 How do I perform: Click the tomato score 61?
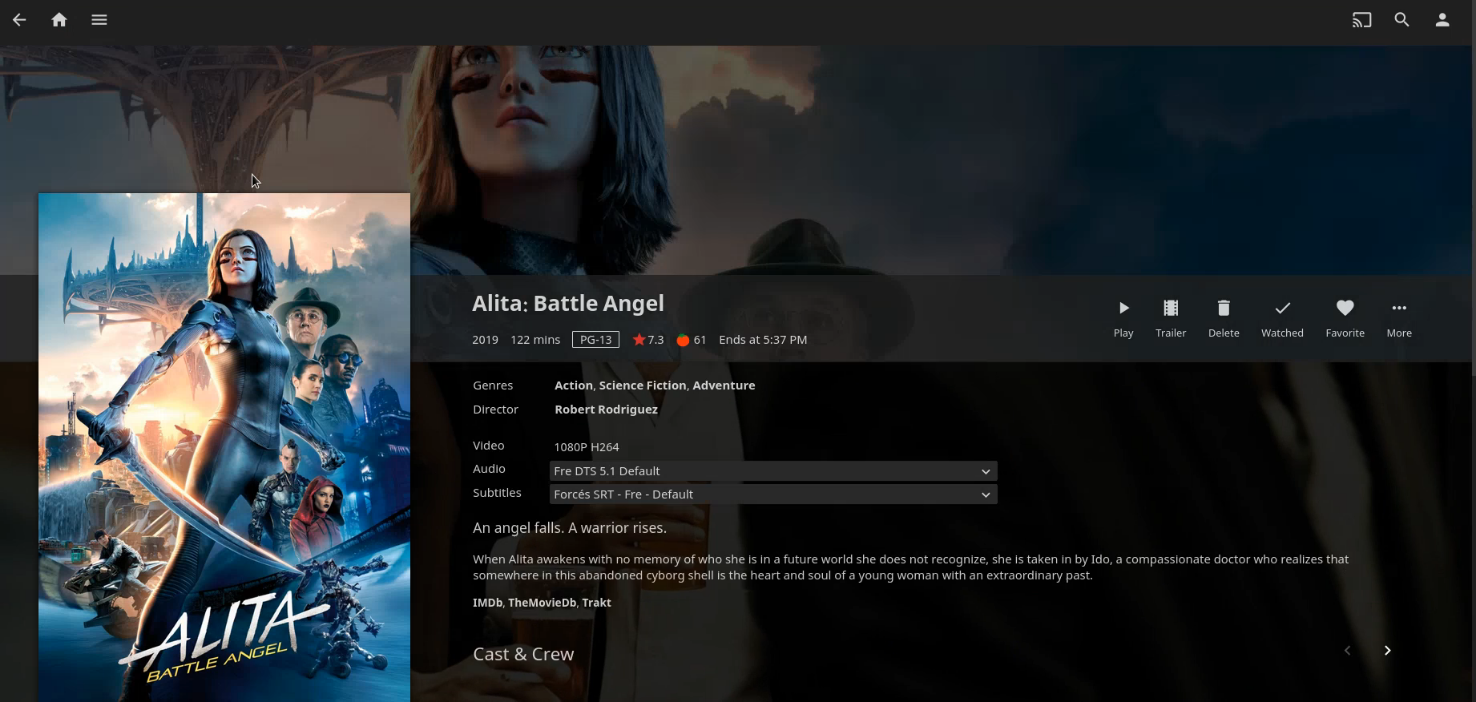coord(691,340)
